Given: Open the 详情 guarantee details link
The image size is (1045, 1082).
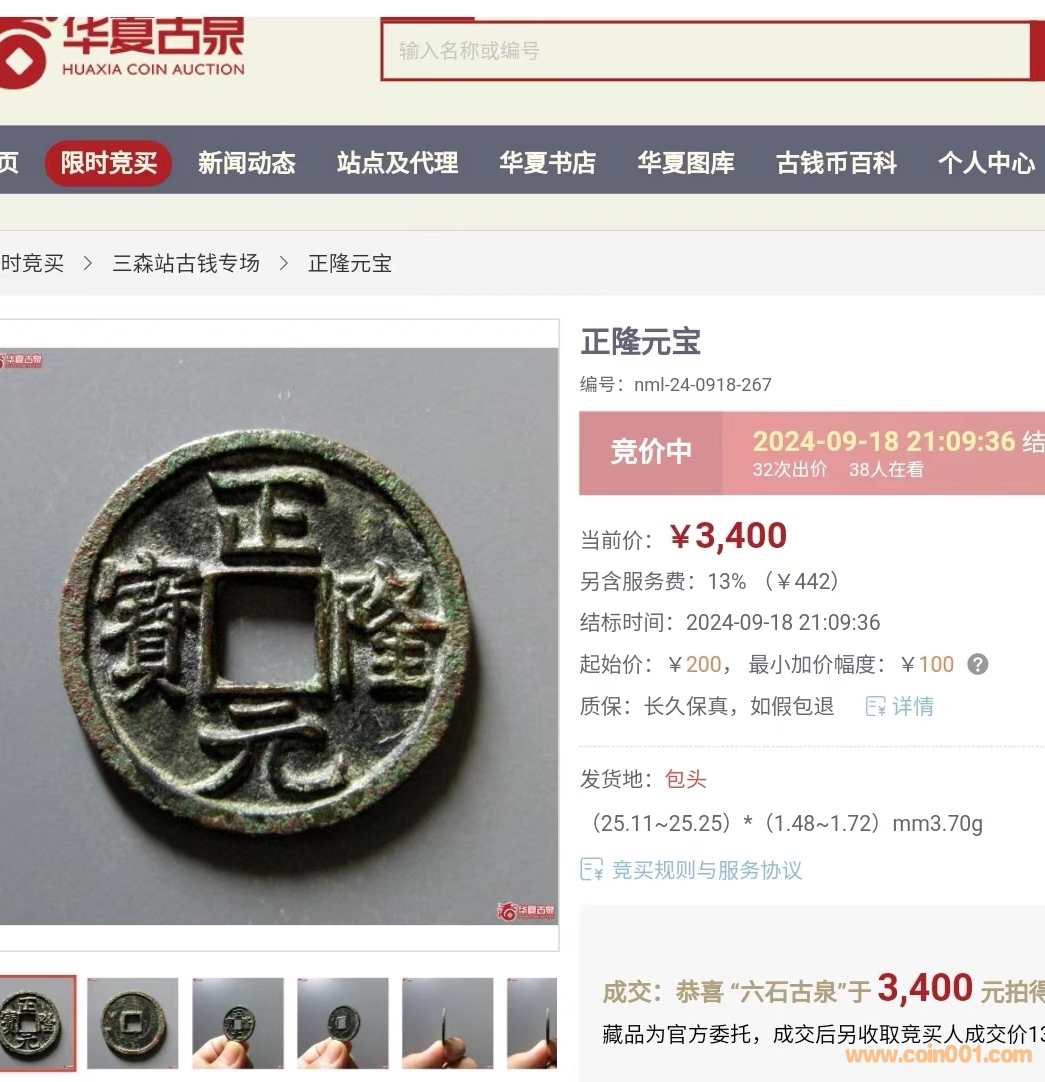Looking at the screenshot, I should [x=912, y=706].
